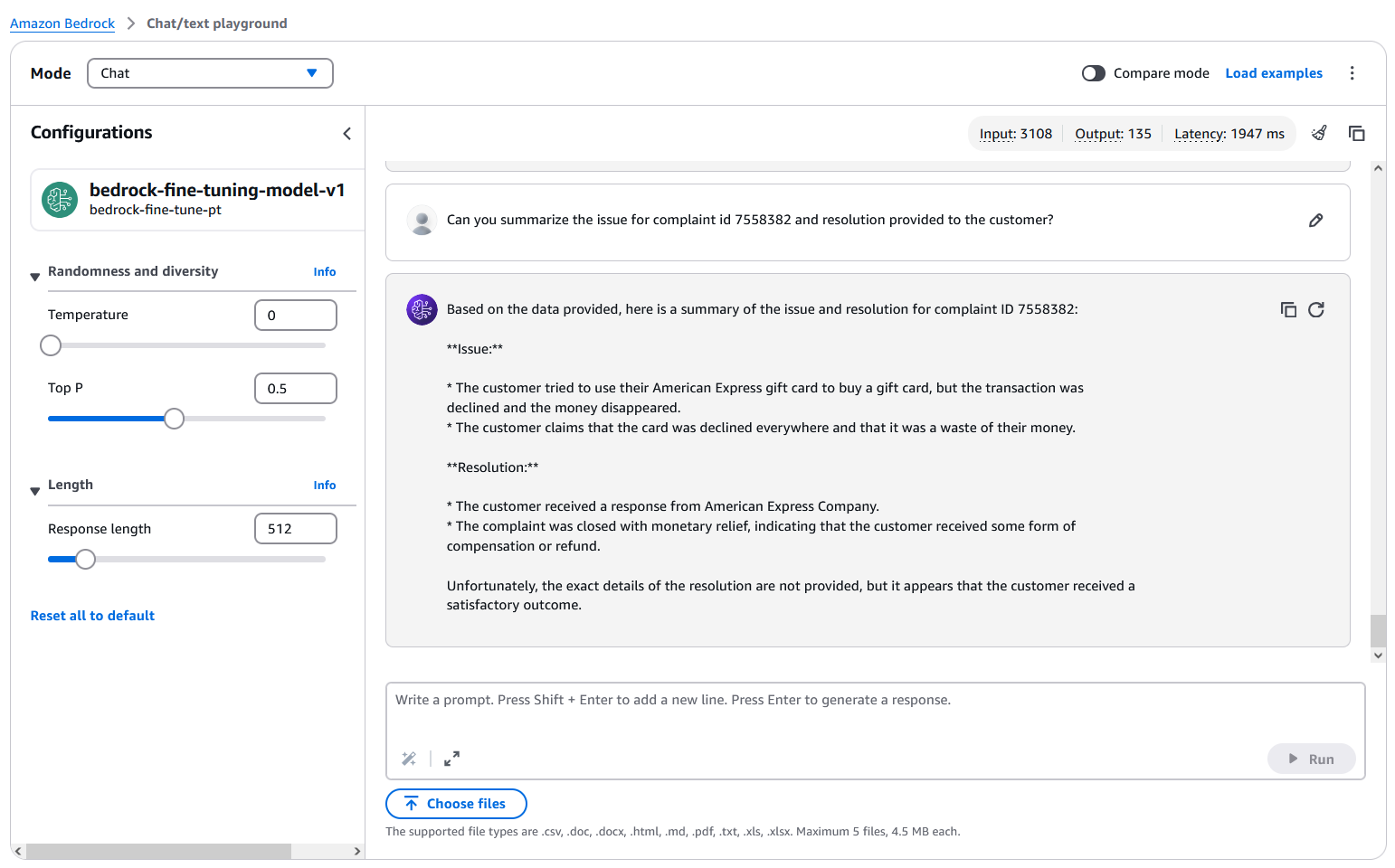Click the configurations horizontal scrollbar thumb

coord(158,852)
